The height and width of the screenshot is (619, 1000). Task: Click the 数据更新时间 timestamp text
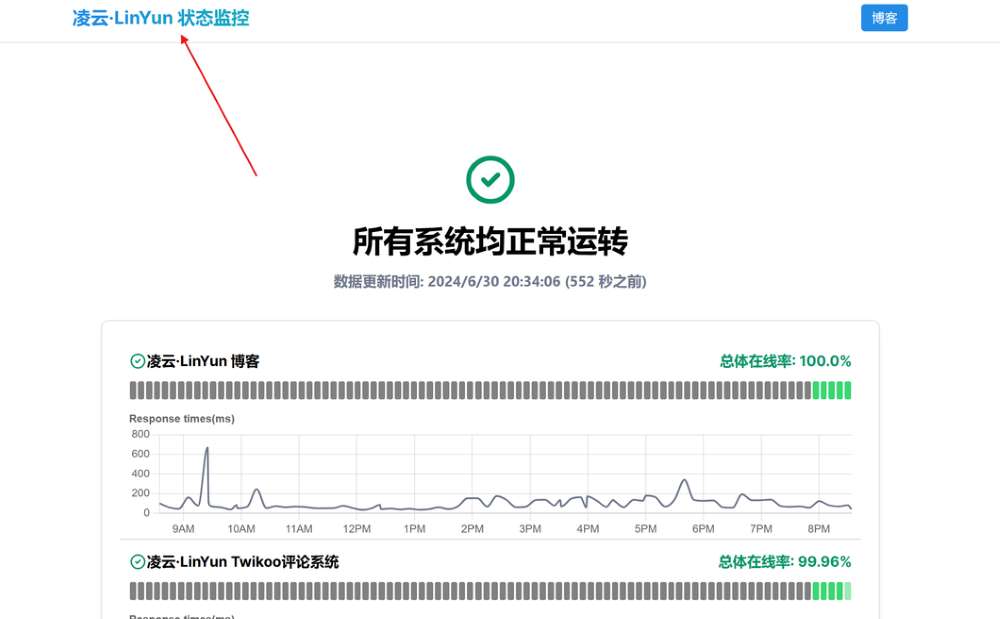(490, 282)
